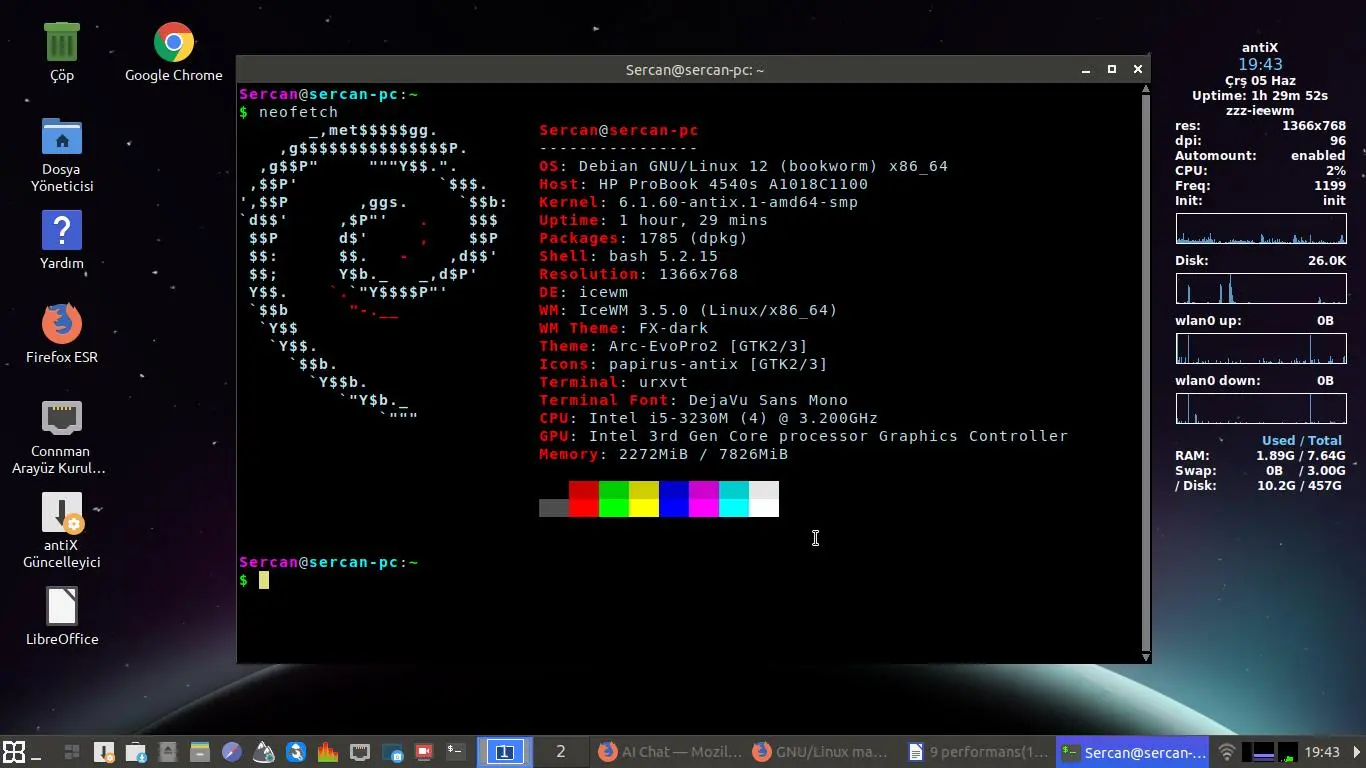The image size is (1366, 768).
Task: Open antiX Güncelleyici desktop icon
Action: (x=61, y=531)
